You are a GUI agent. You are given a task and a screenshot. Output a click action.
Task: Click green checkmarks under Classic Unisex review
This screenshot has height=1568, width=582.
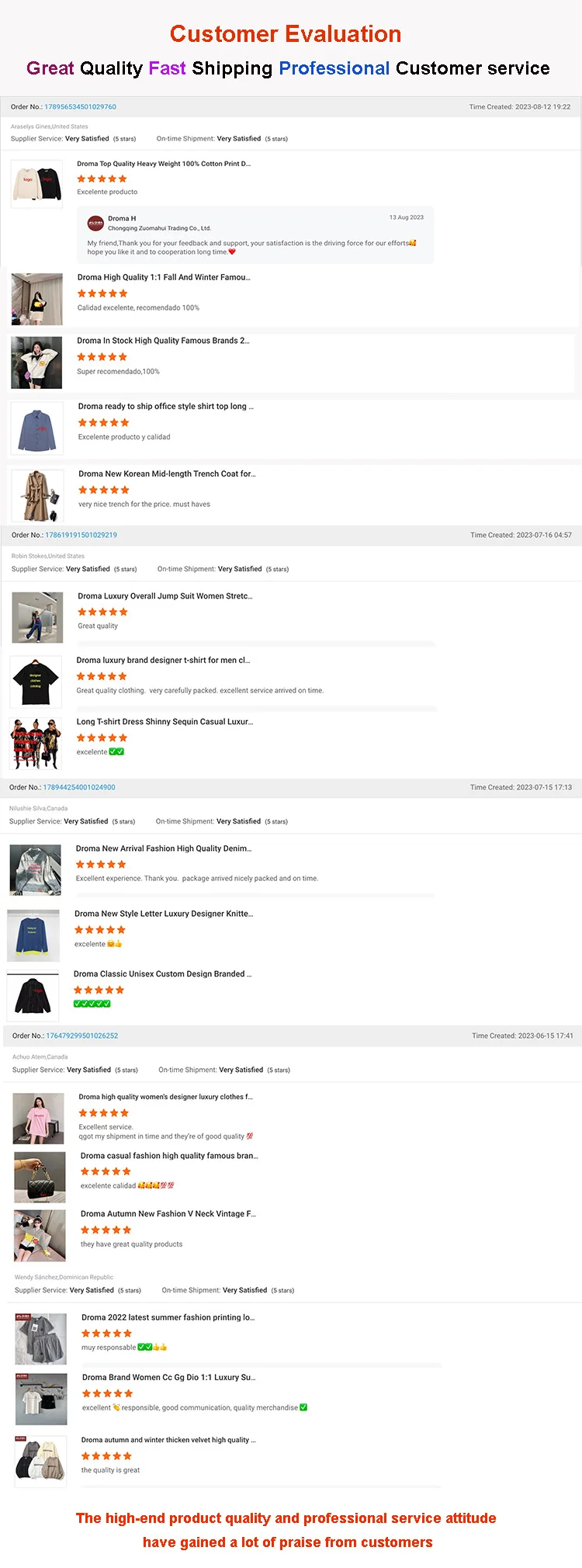[92, 1004]
